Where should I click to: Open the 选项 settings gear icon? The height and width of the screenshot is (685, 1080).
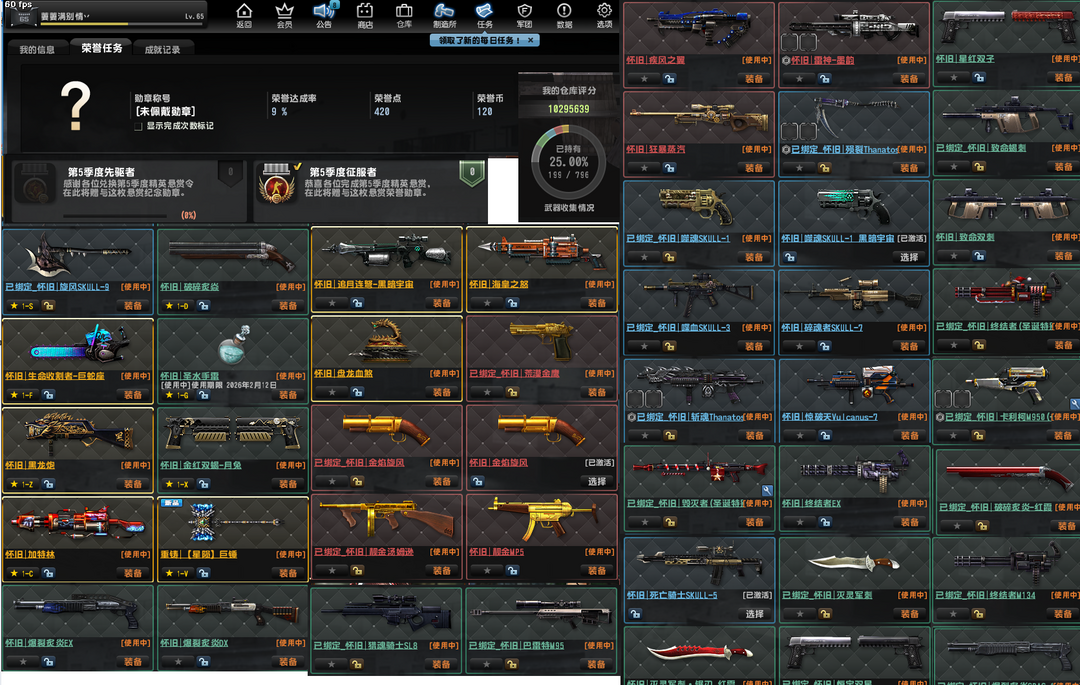point(604,15)
